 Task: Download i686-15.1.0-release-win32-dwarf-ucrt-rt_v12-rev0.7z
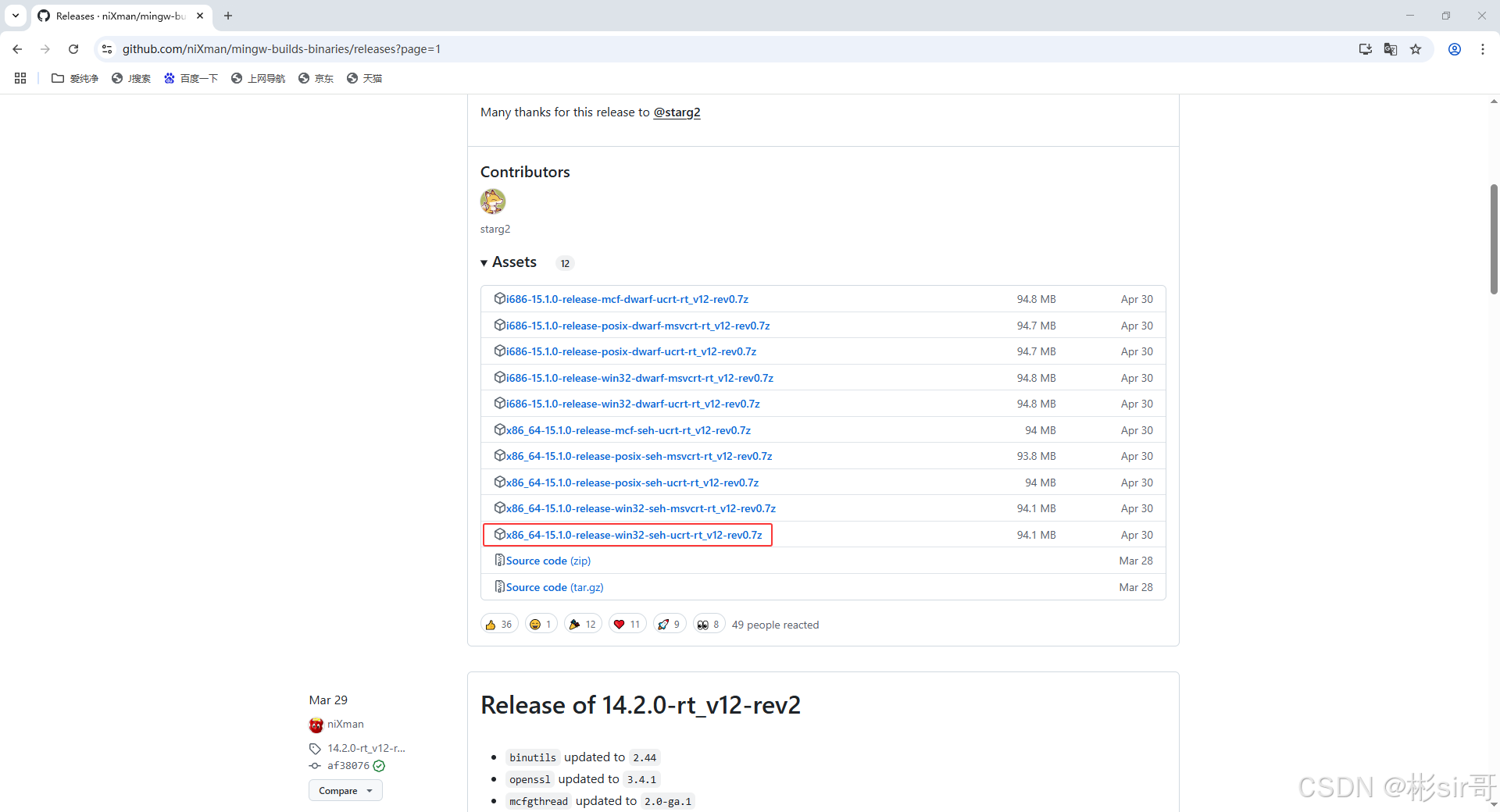pyautogui.click(x=633, y=404)
